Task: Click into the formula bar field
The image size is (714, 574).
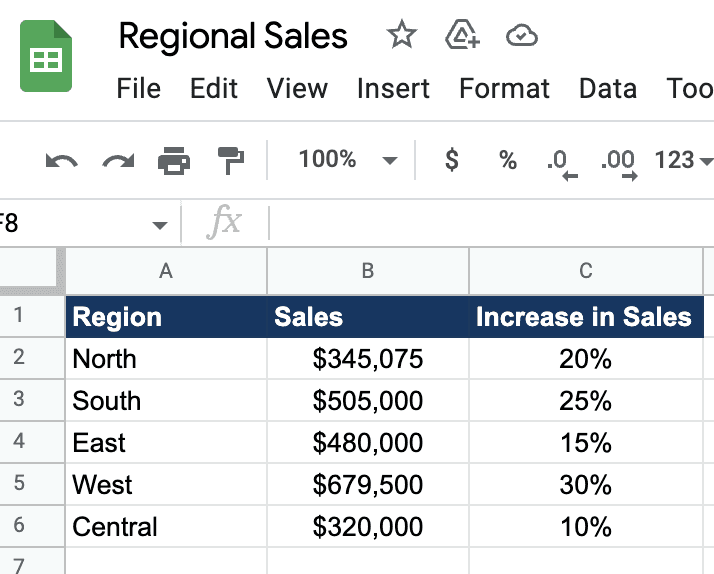Action: (x=492, y=223)
